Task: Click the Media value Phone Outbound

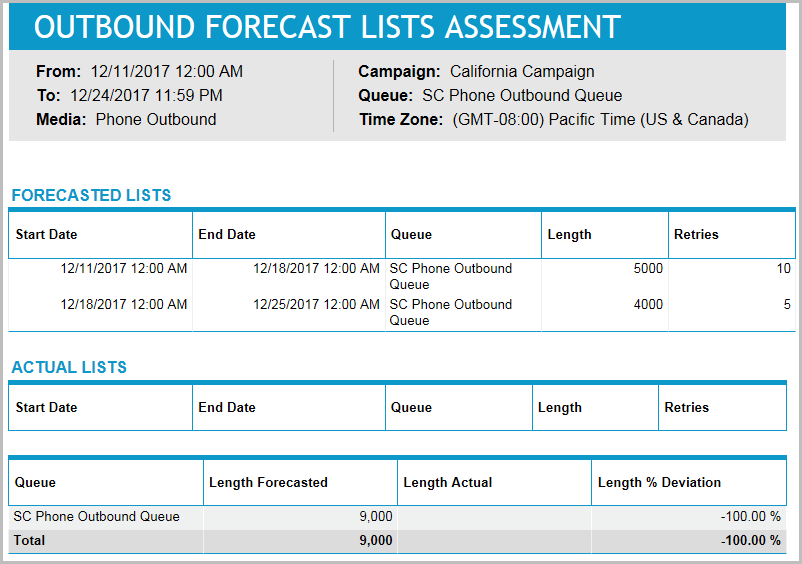Action: (156, 120)
